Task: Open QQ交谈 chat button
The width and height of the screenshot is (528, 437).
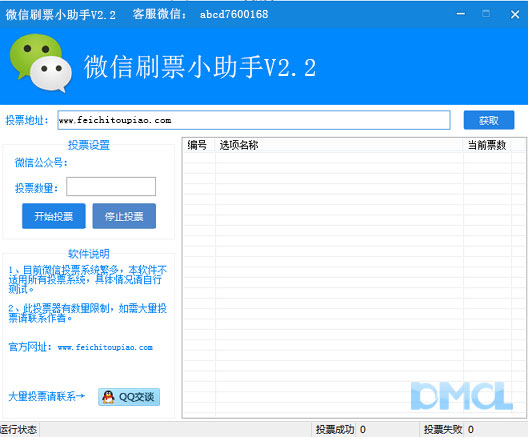Action: point(129,397)
